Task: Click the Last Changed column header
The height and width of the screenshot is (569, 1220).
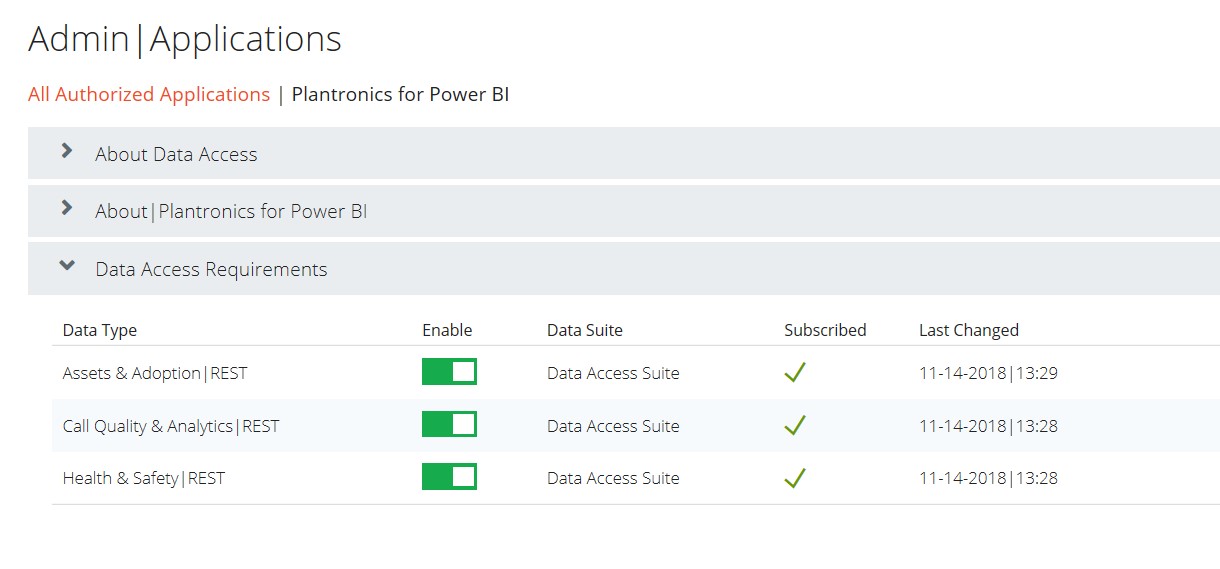Action: coord(969,330)
